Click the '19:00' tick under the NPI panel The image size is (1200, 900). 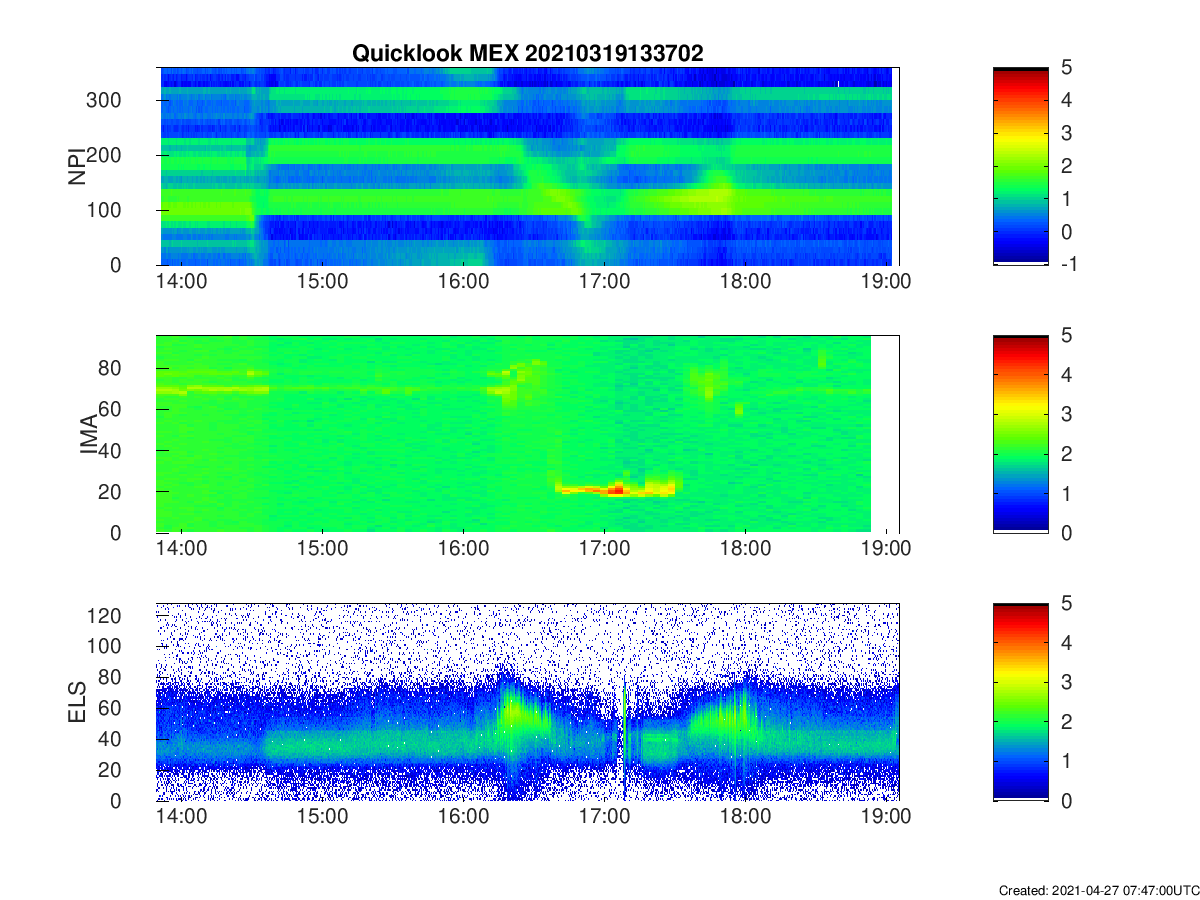pyautogui.click(x=886, y=282)
